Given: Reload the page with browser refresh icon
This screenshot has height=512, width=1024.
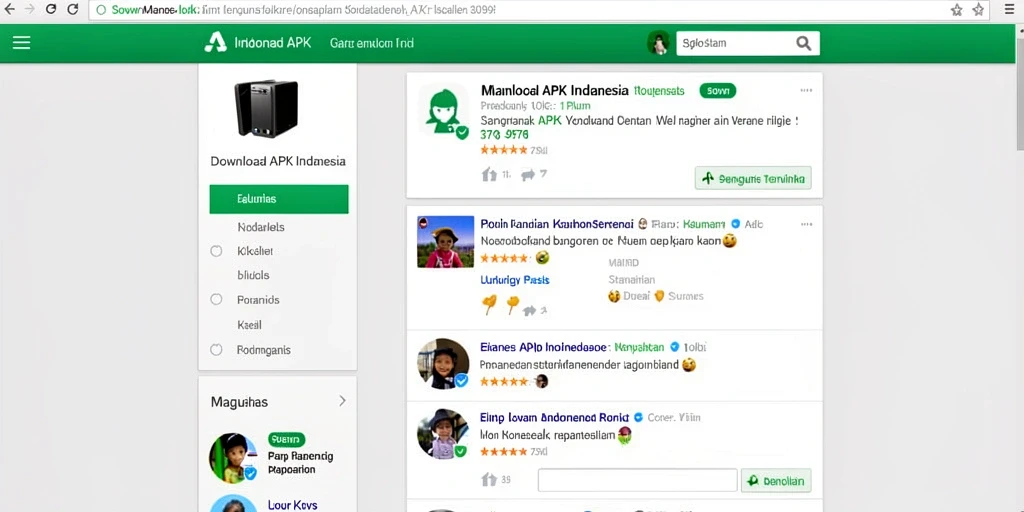Looking at the screenshot, I should [x=73, y=10].
